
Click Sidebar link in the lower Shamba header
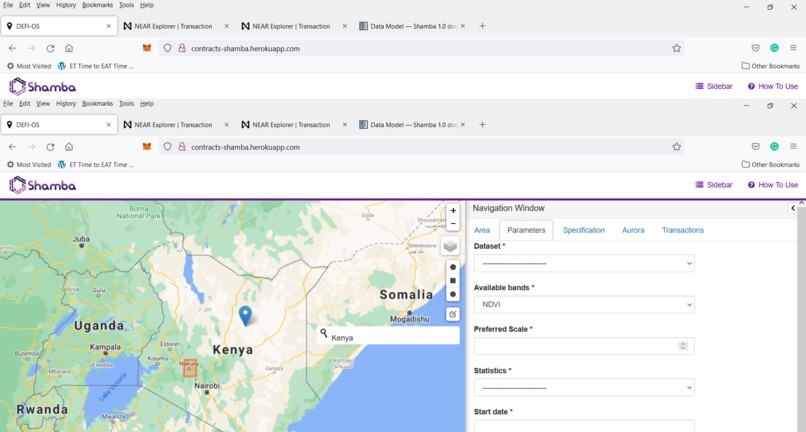point(714,185)
